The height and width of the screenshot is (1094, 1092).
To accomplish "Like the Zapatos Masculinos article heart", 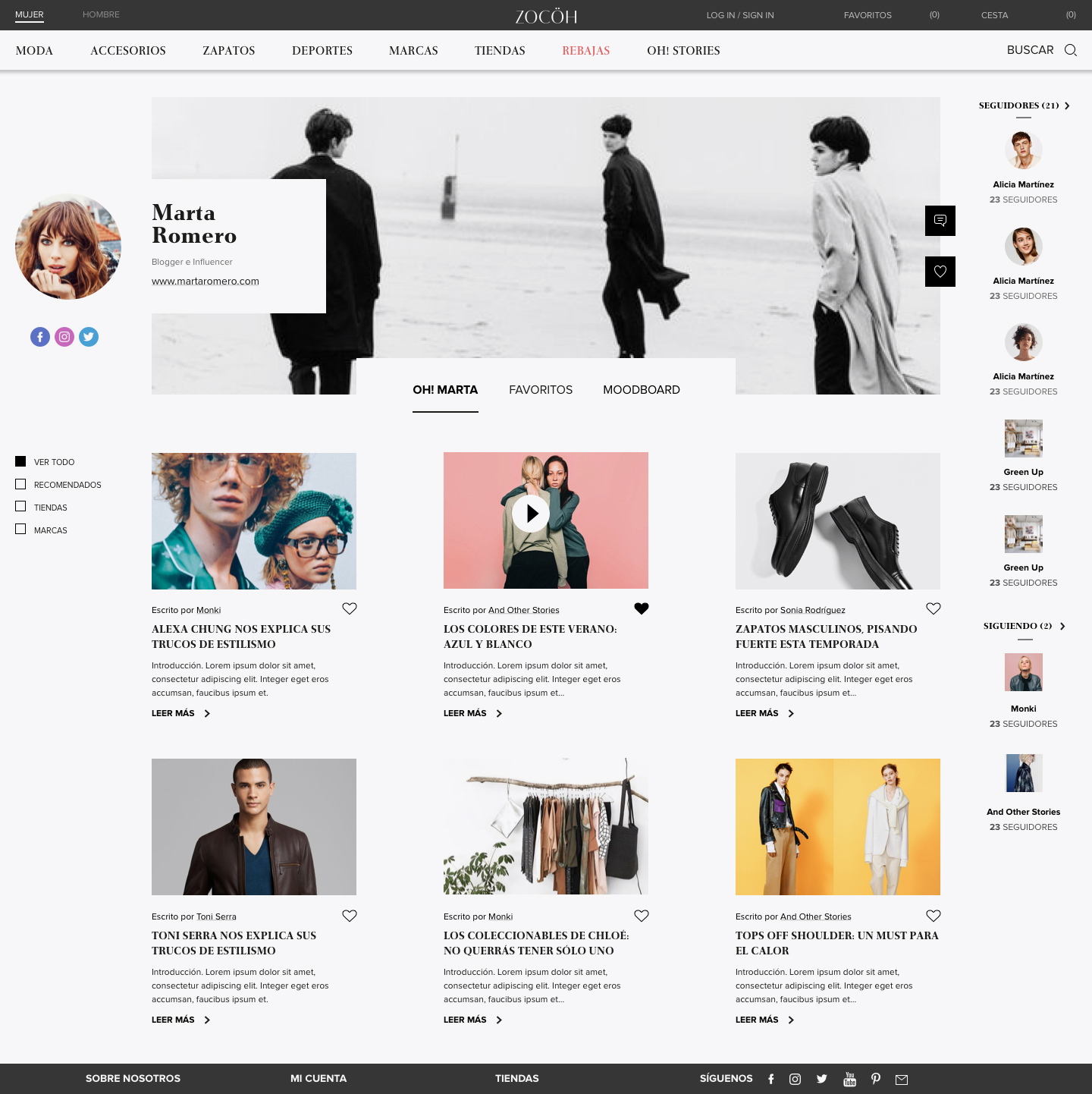I will pyautogui.click(x=934, y=608).
